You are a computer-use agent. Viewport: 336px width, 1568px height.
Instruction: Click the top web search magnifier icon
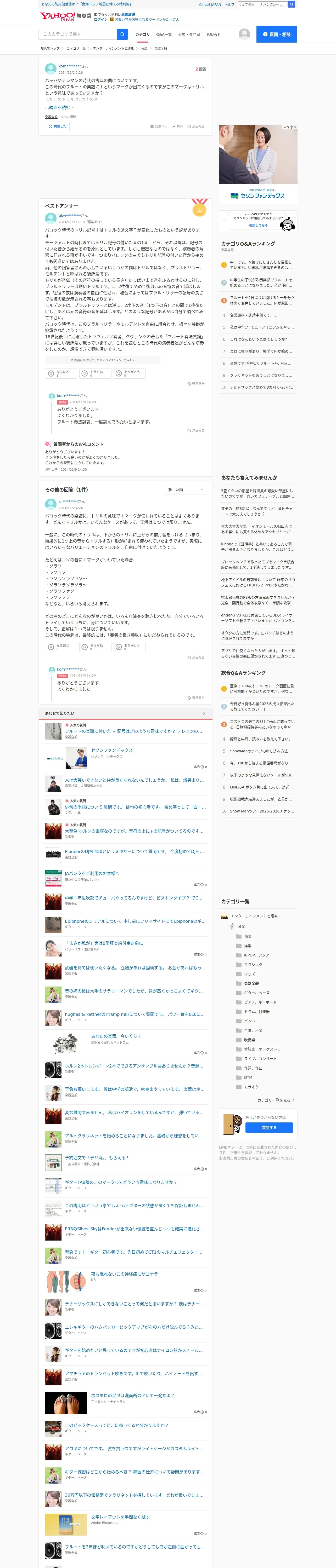coord(292,4)
